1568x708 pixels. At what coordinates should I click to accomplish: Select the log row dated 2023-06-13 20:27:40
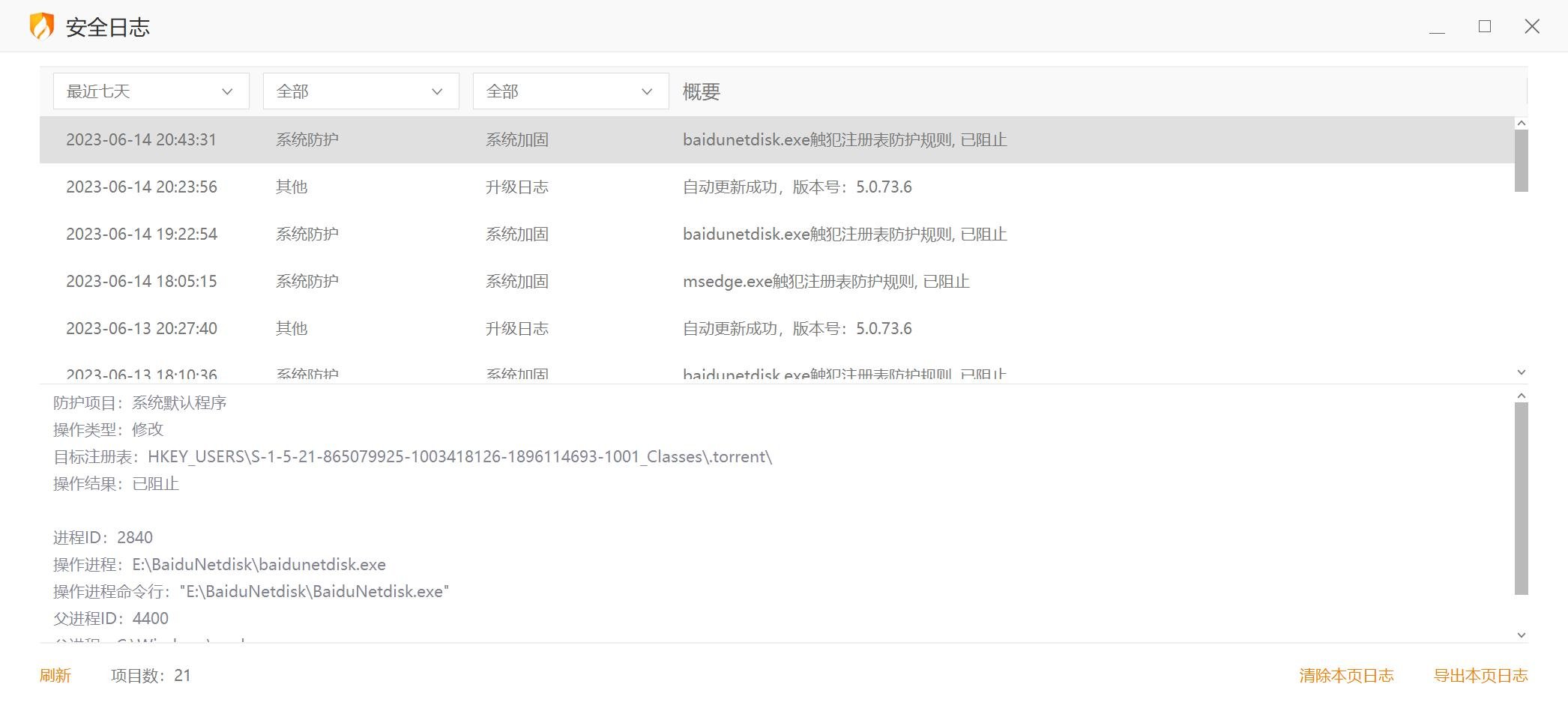[x=777, y=328]
